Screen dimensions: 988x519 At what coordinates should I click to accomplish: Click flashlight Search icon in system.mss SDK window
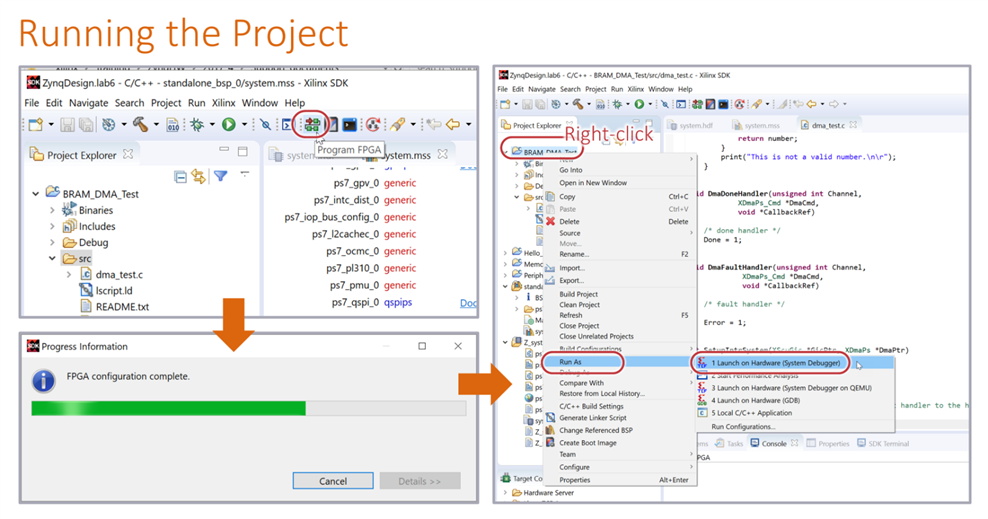point(397,125)
